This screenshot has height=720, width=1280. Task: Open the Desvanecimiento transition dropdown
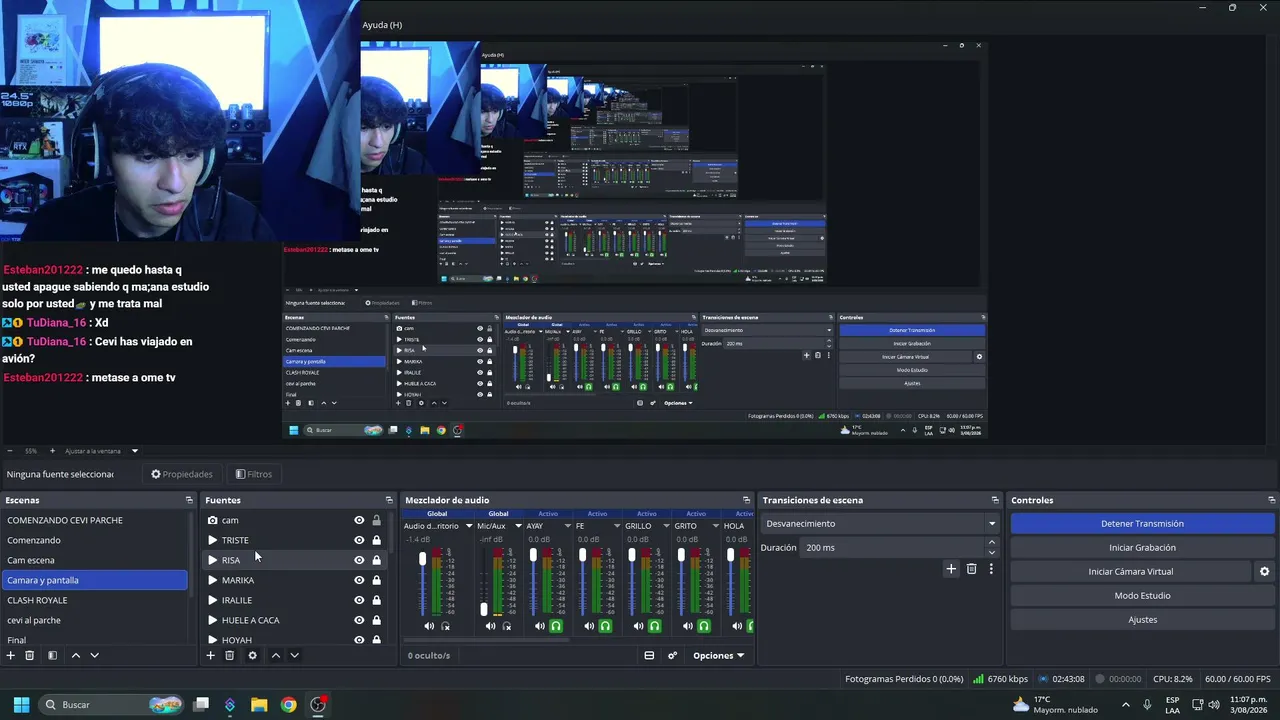pyautogui.click(x=880, y=523)
